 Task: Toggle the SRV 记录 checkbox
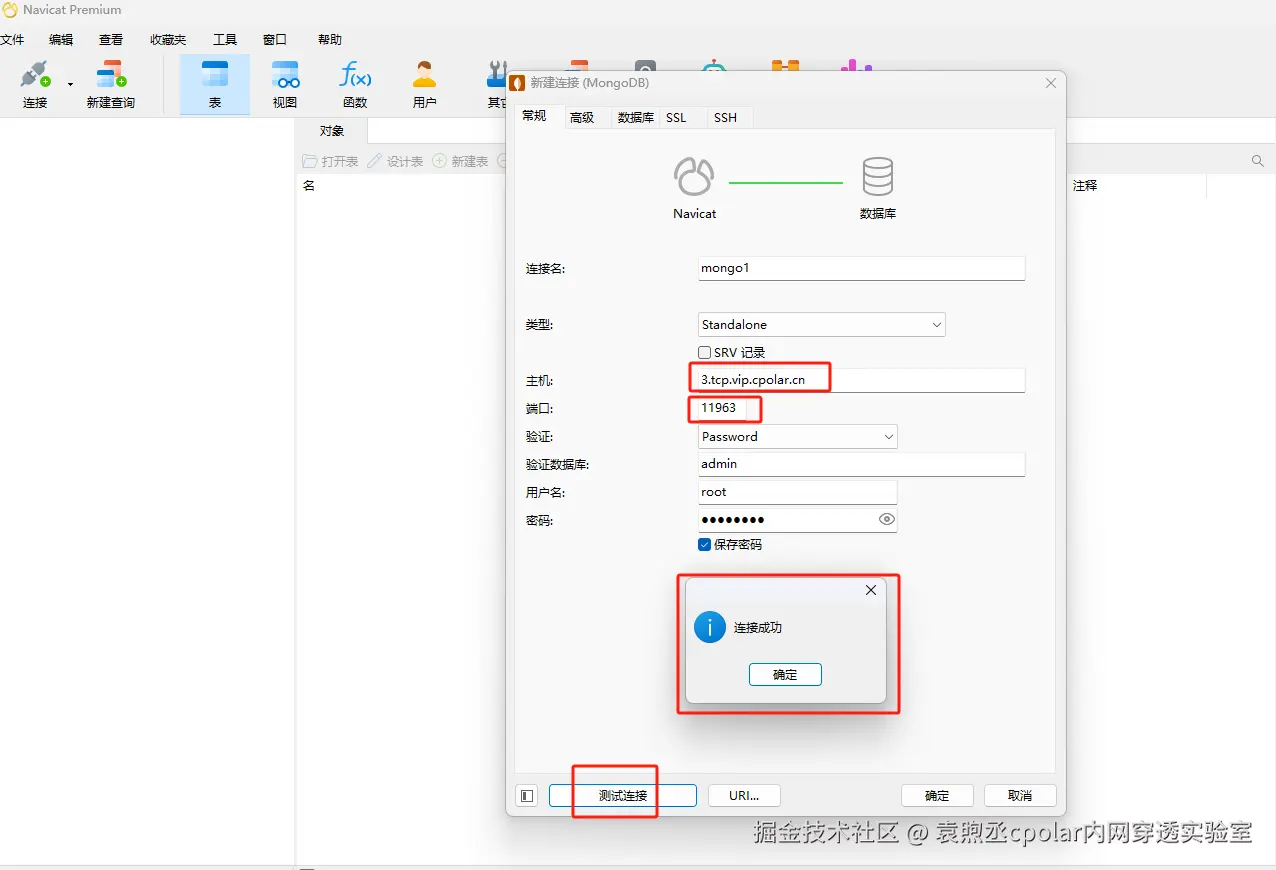pyautogui.click(x=705, y=353)
